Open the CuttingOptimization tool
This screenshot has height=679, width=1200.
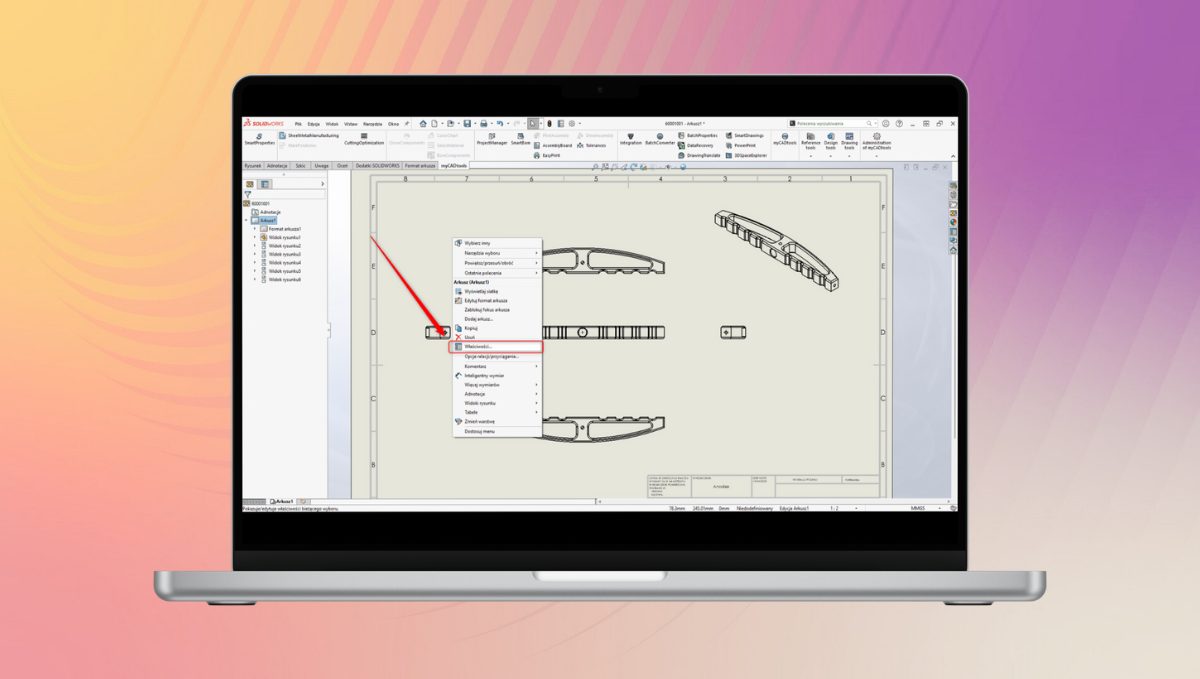(363, 141)
